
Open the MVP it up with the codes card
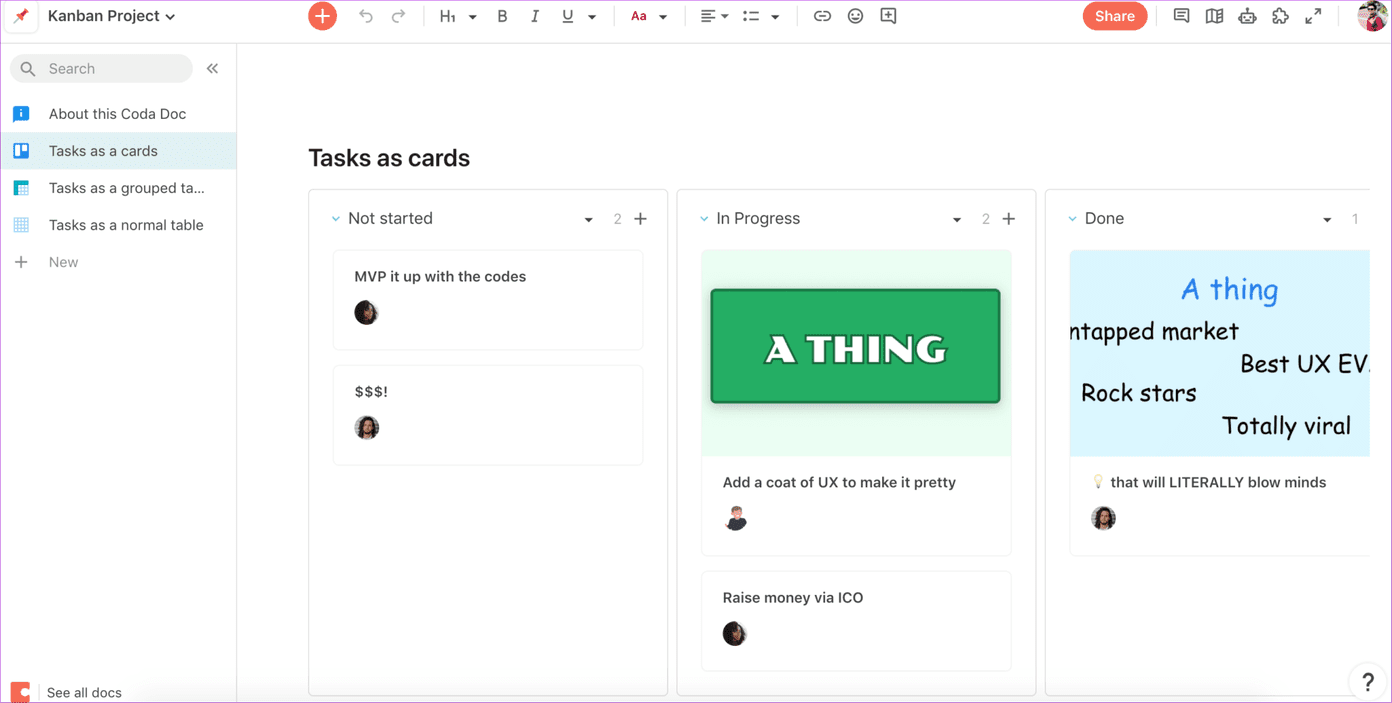[x=488, y=300]
